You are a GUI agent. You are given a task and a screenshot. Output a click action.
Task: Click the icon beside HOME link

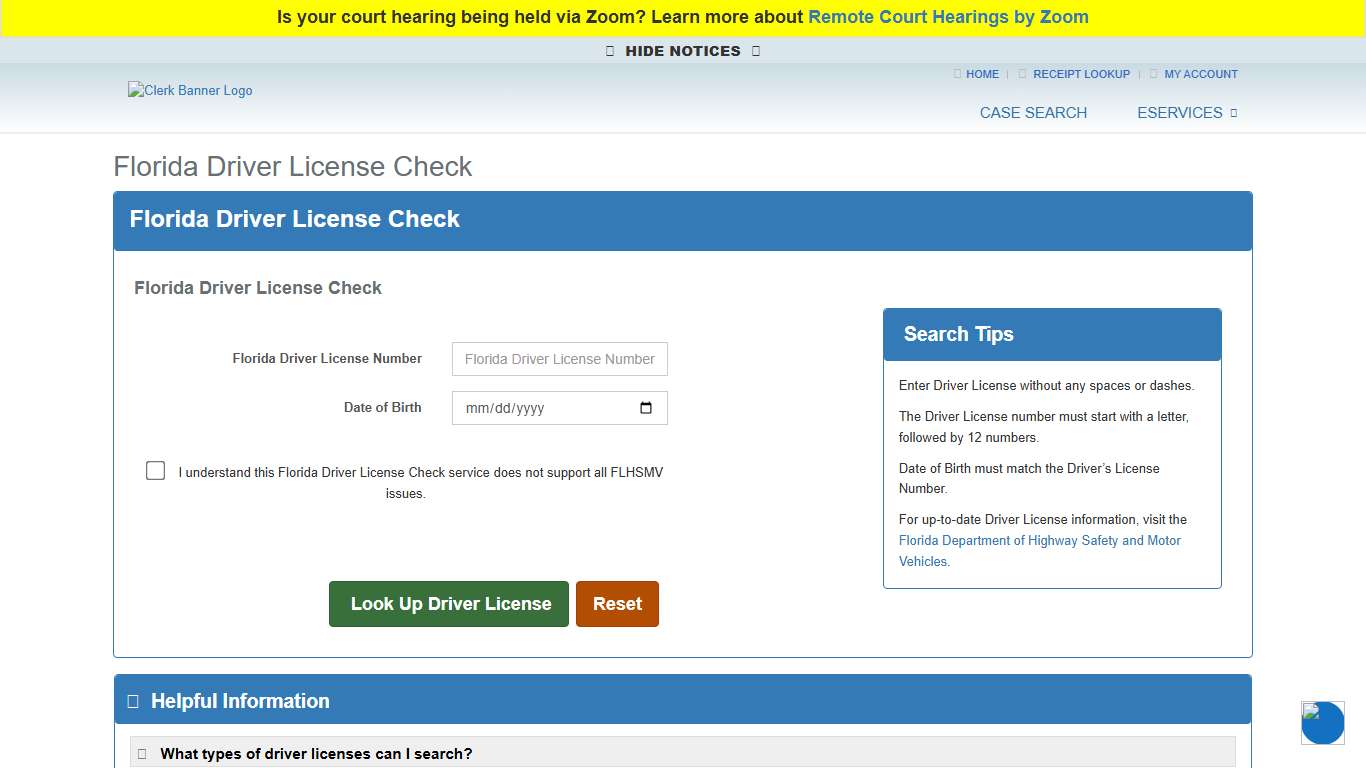(x=957, y=74)
